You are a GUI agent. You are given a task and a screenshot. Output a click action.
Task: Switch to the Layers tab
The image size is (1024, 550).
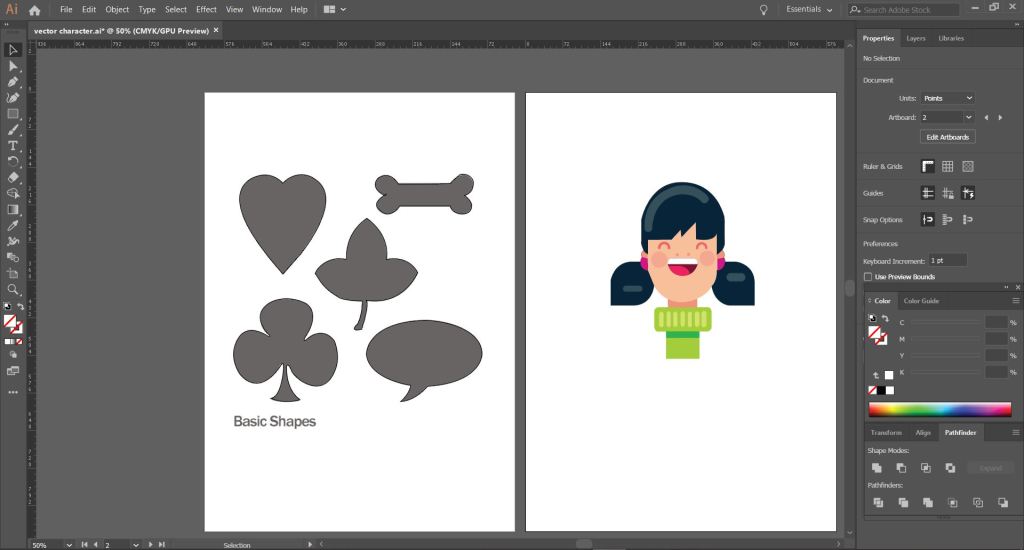click(x=915, y=38)
